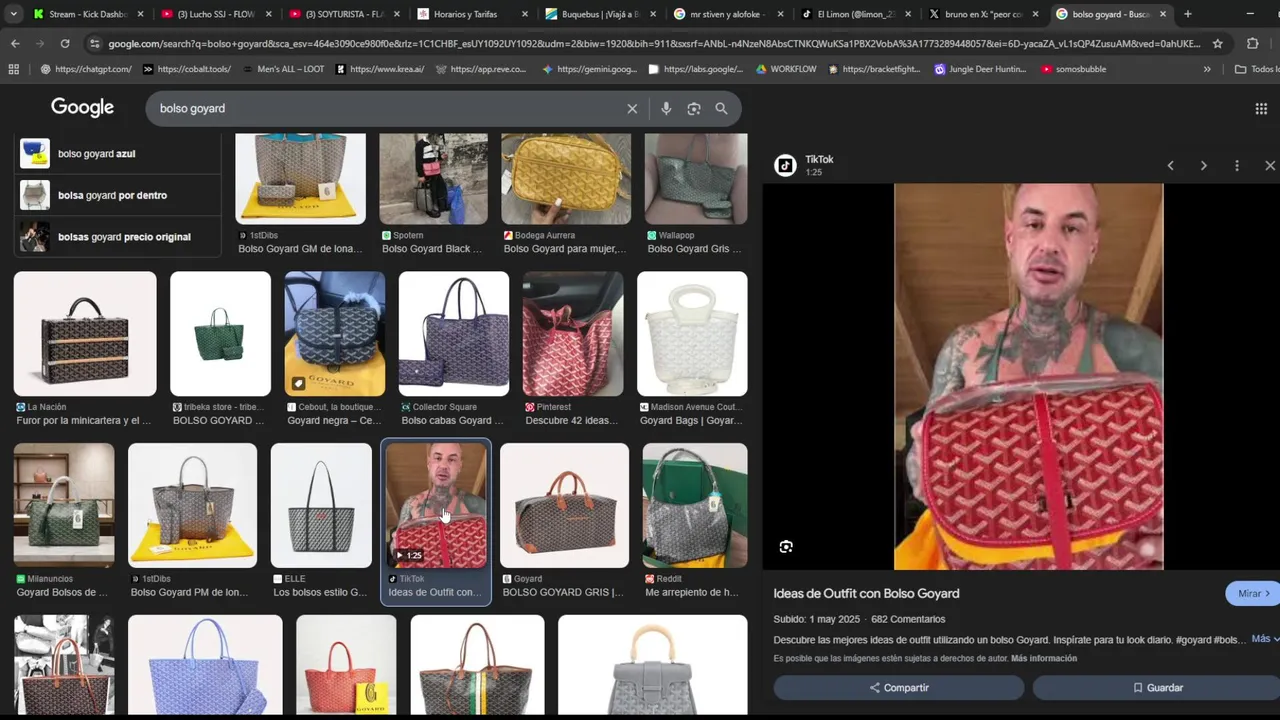Expand description with the Más link
This screenshot has width=1280, height=720.
click(x=1264, y=639)
